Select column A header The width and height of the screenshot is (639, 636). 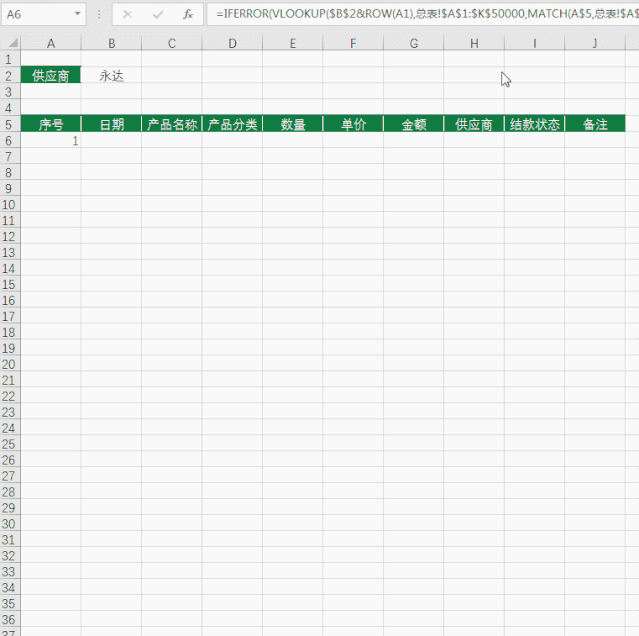[51, 44]
